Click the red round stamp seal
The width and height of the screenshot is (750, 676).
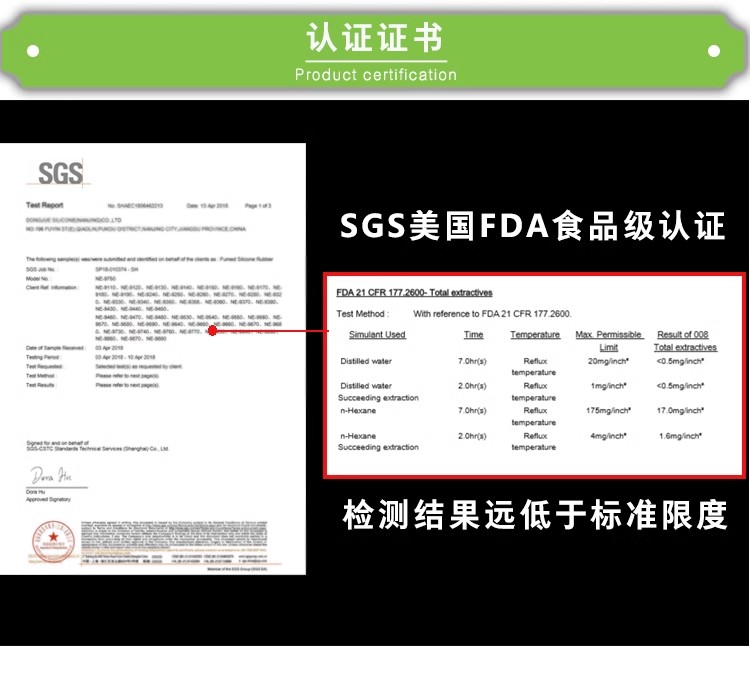tap(54, 541)
